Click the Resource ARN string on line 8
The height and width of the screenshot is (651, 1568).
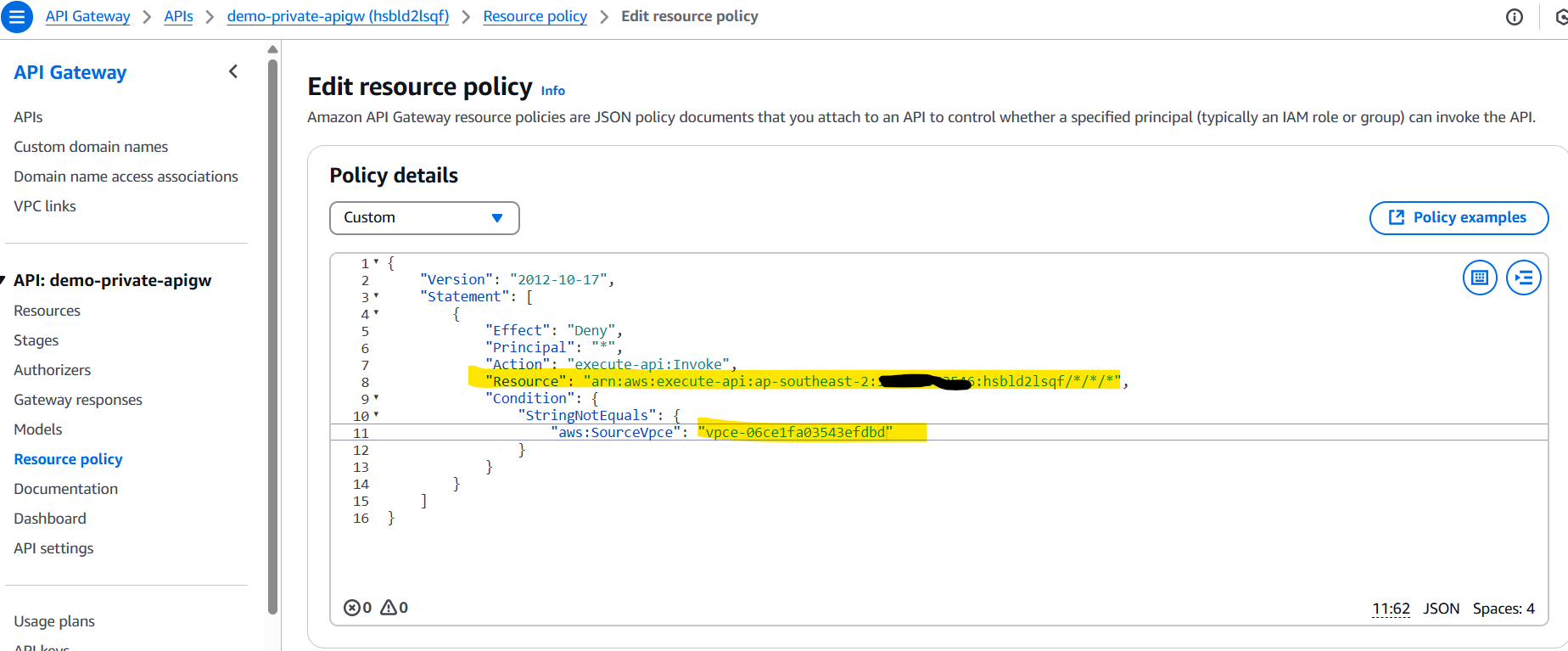click(852, 381)
